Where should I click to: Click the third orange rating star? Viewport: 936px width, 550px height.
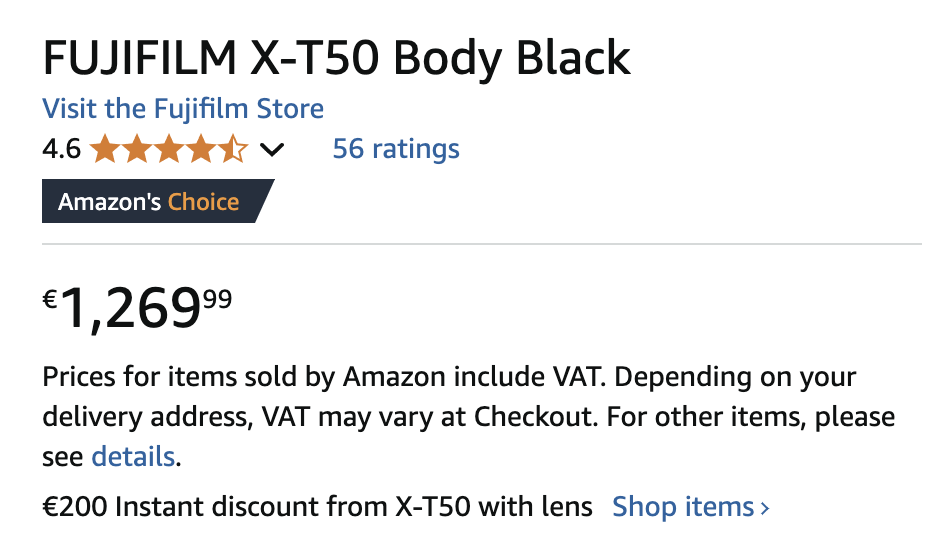tap(168, 150)
